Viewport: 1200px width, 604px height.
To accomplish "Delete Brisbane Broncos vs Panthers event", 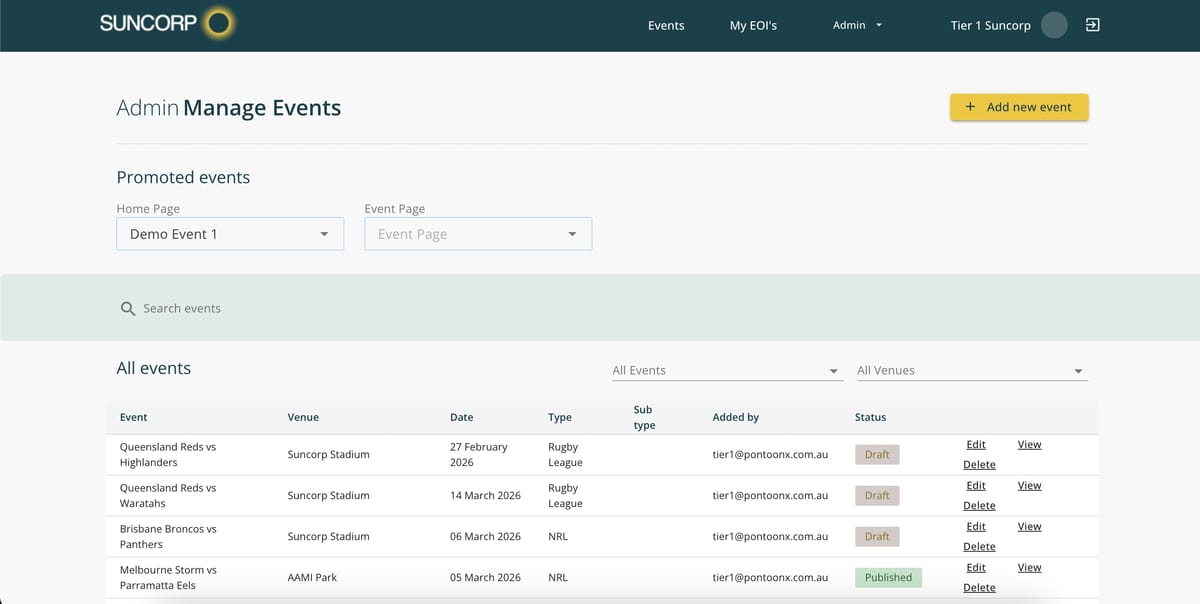I will click(x=979, y=547).
